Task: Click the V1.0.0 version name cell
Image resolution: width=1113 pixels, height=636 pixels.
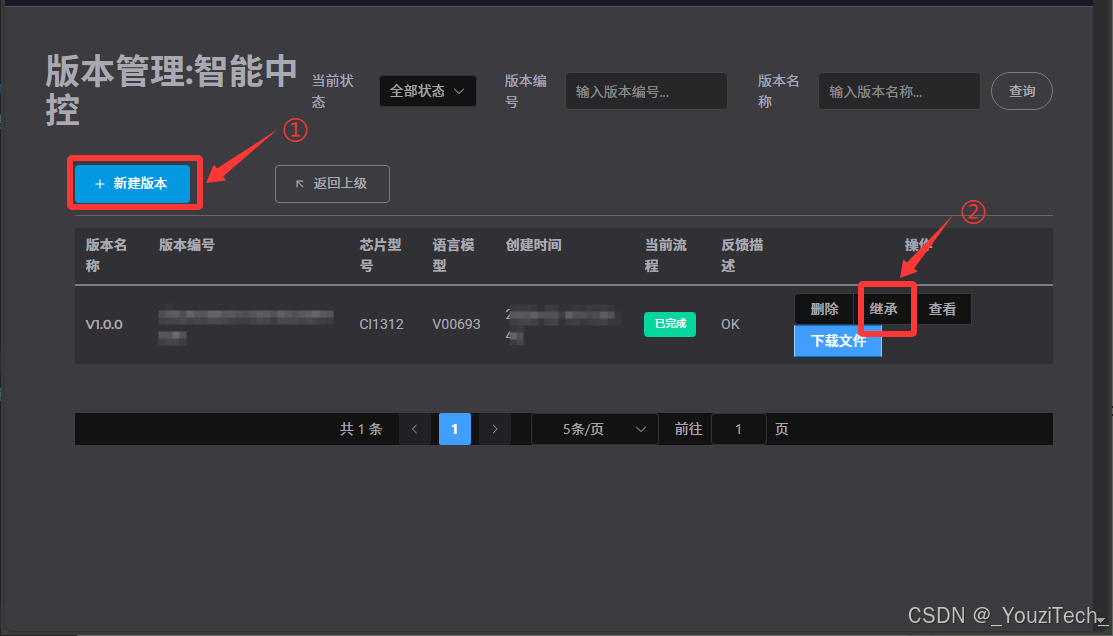Action: (104, 324)
